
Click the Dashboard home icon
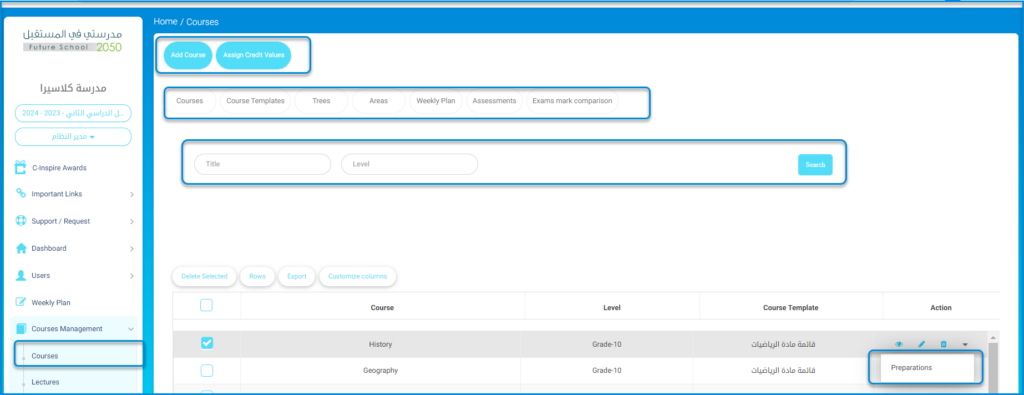pyautogui.click(x=20, y=248)
